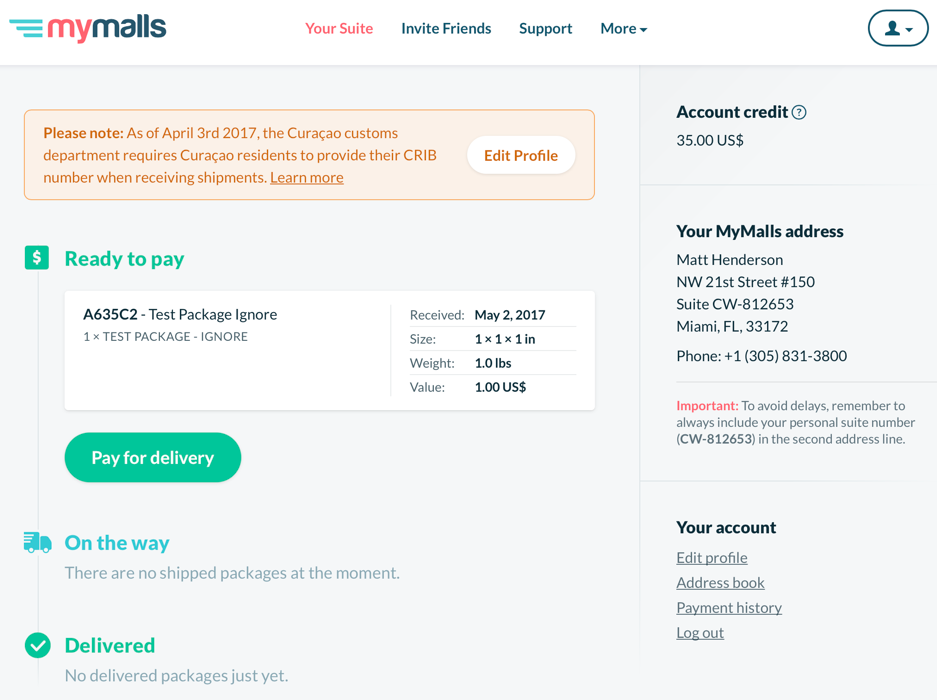Go to Your Suite tab

[339, 28]
